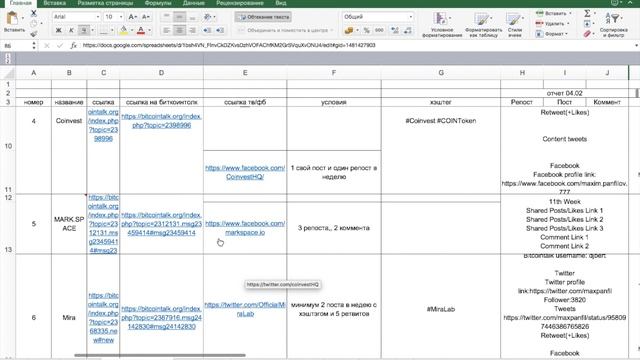Viewport: 640px width, 360px height.
Task: Open the facebook.com/markspace.io link
Action: coord(245,228)
